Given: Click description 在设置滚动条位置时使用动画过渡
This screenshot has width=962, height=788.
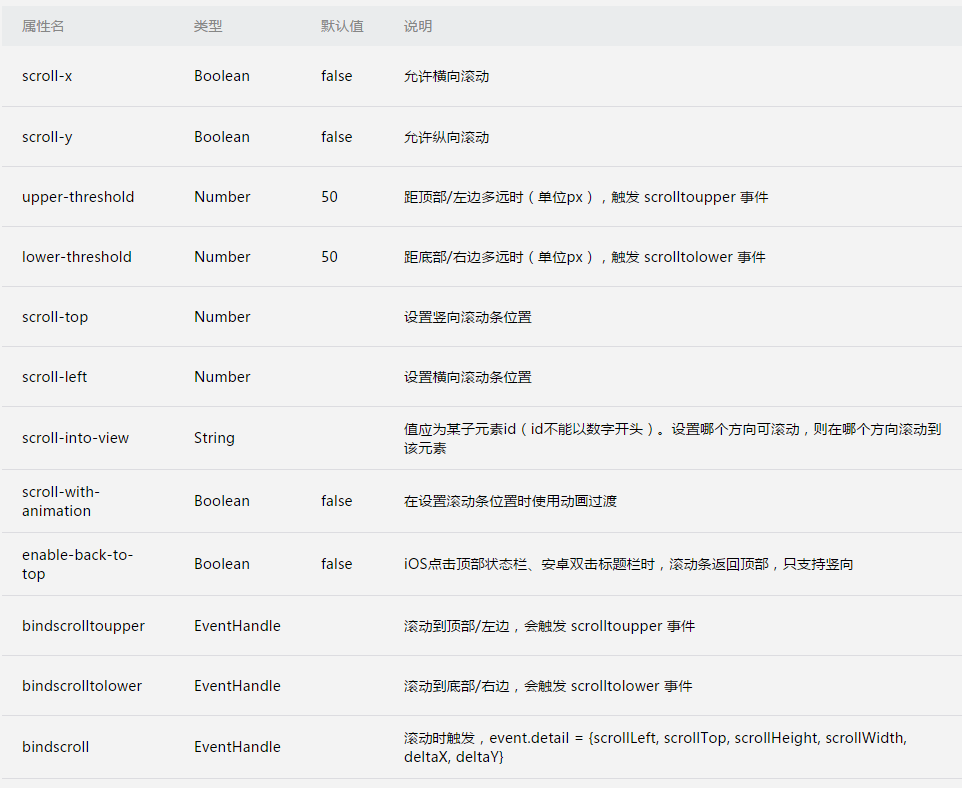Looking at the screenshot, I should 510,501.
